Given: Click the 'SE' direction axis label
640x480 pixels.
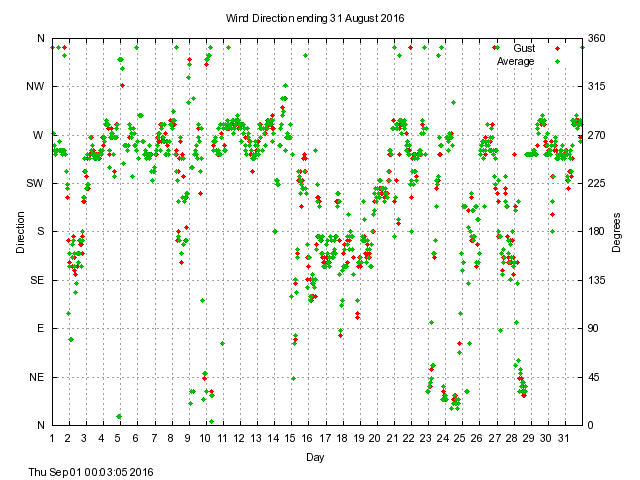Looking at the screenshot, I should (37, 280).
